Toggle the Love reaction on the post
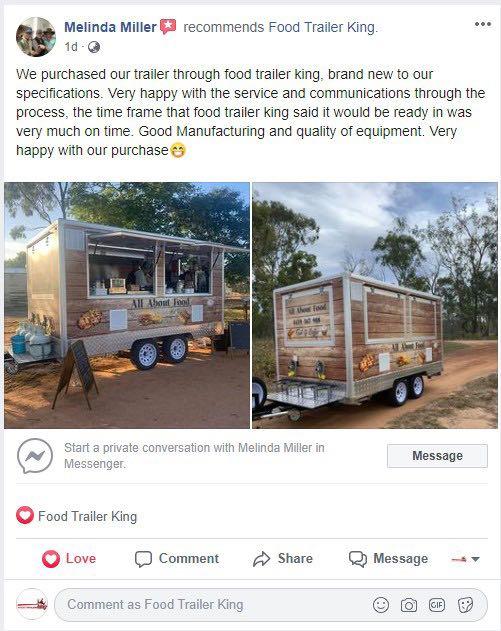Screen dimensions: 501x631 (x=69, y=559)
